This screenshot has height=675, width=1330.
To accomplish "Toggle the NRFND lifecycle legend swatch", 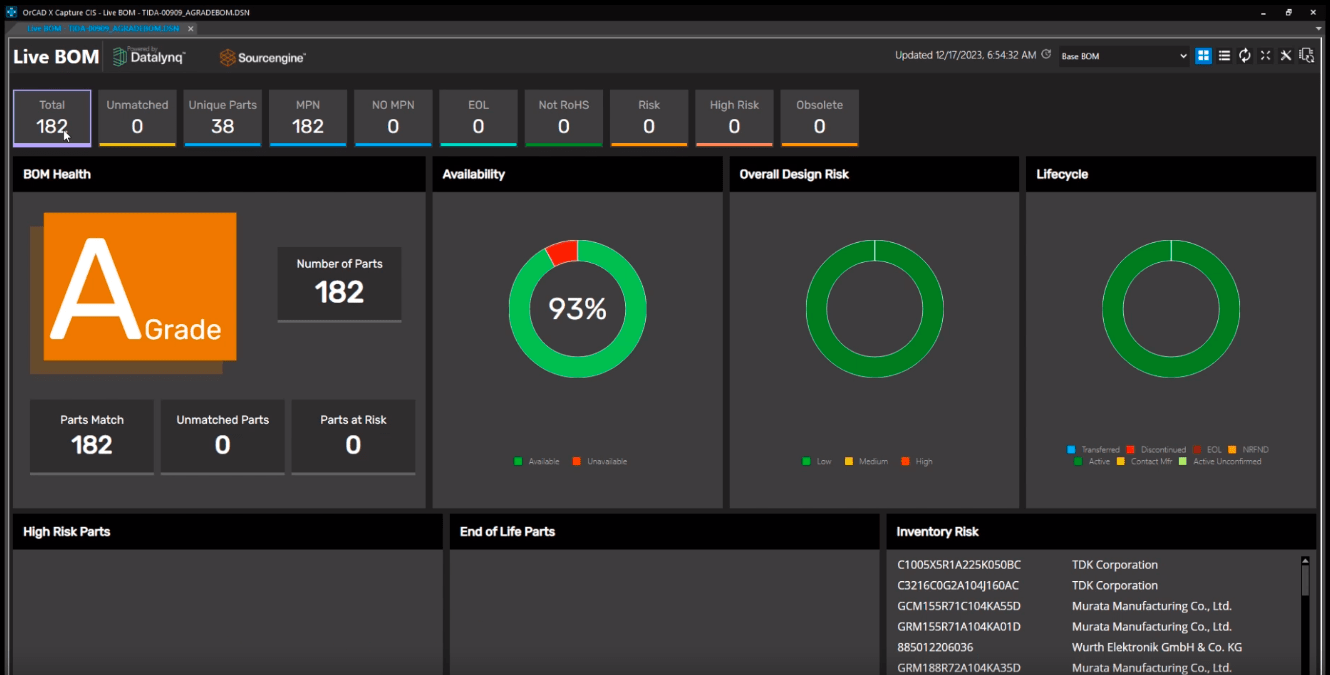I will coord(1232,450).
